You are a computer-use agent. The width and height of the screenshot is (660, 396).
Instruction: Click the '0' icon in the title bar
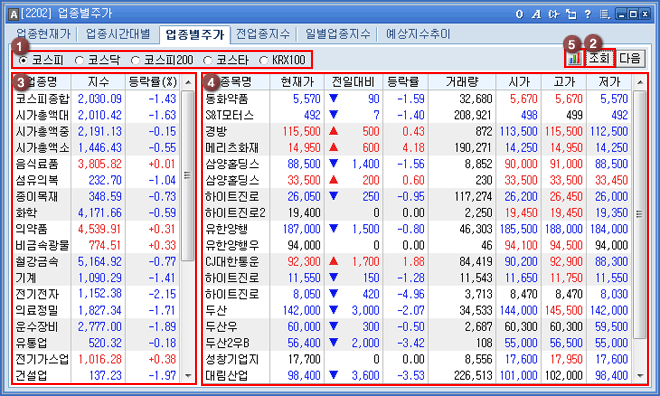coord(519,14)
